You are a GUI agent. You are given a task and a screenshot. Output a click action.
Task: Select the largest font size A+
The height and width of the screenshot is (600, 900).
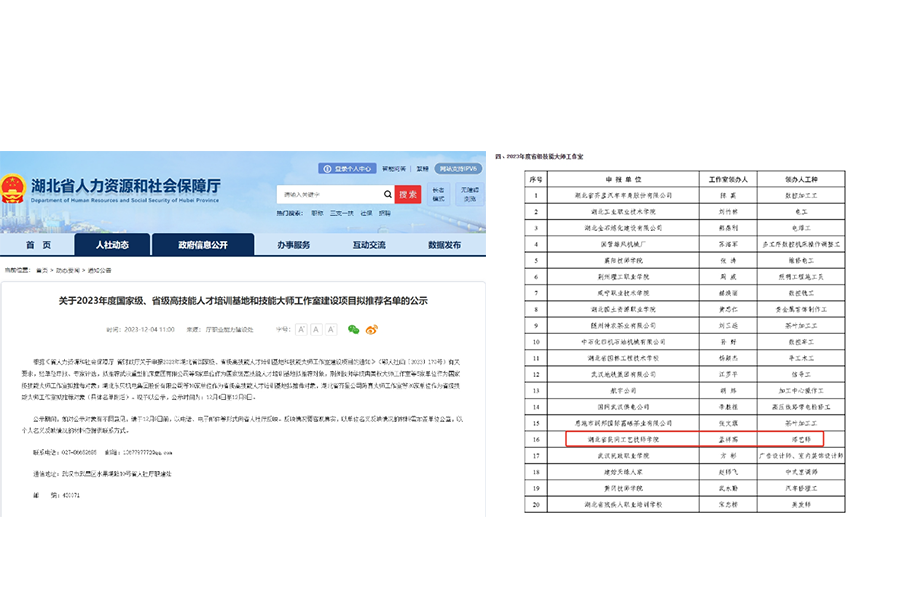coord(302,330)
